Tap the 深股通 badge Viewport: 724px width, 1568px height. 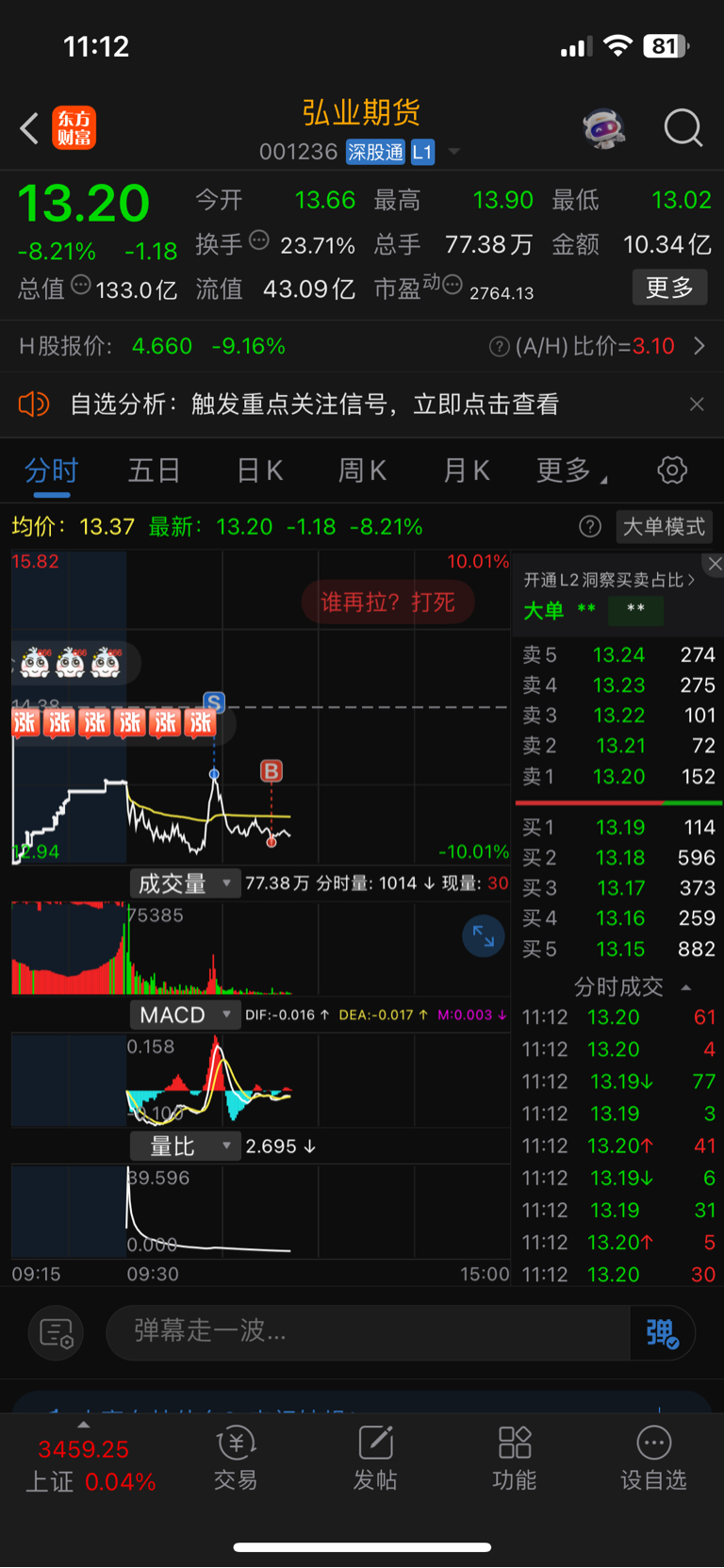[375, 152]
